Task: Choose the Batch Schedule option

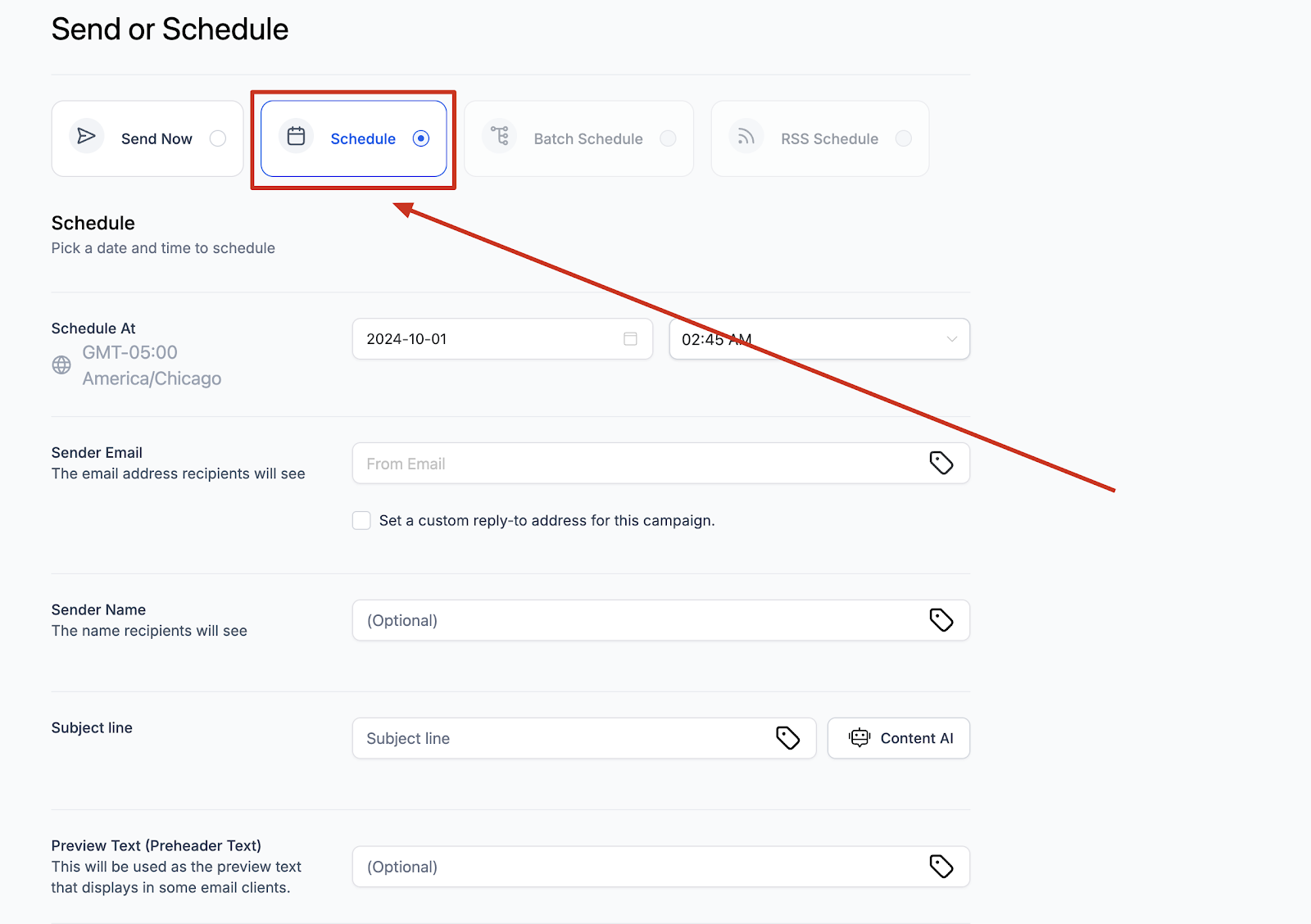Action: [x=579, y=138]
